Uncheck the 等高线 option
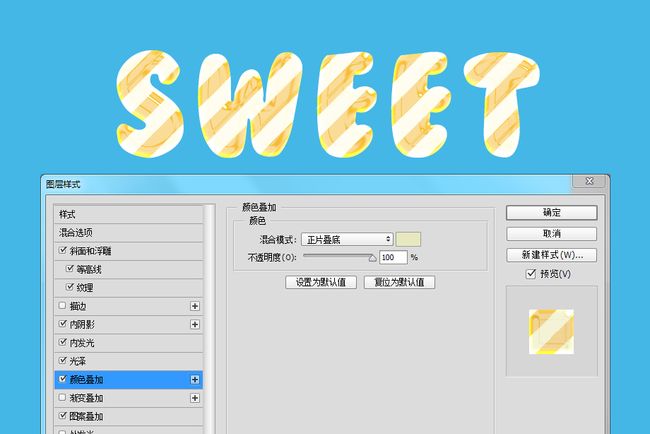The width and height of the screenshot is (650, 434). click(x=70, y=269)
